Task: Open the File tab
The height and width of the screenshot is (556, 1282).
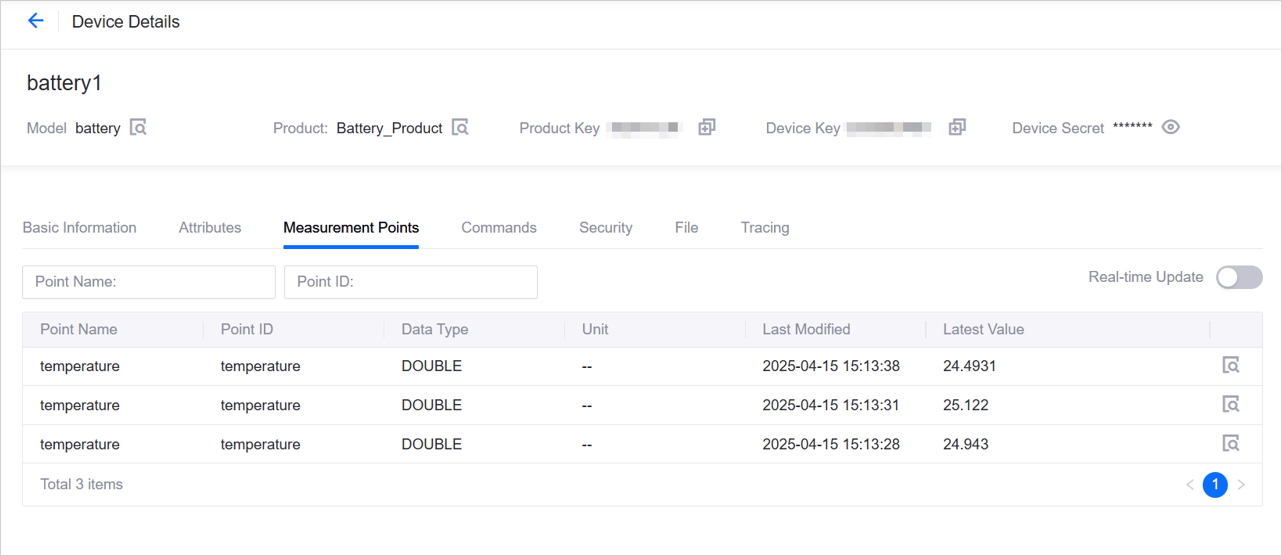Action: point(686,228)
